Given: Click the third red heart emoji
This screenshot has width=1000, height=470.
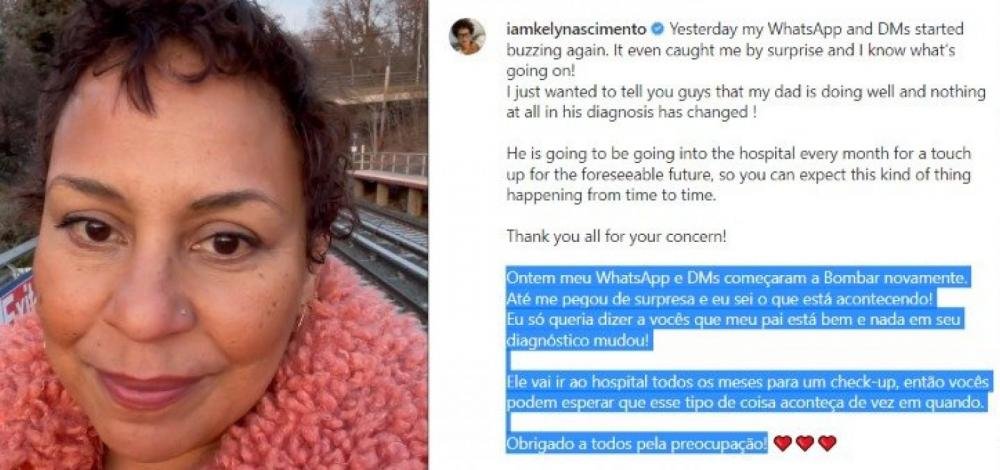Looking at the screenshot, I should tap(827, 443).
